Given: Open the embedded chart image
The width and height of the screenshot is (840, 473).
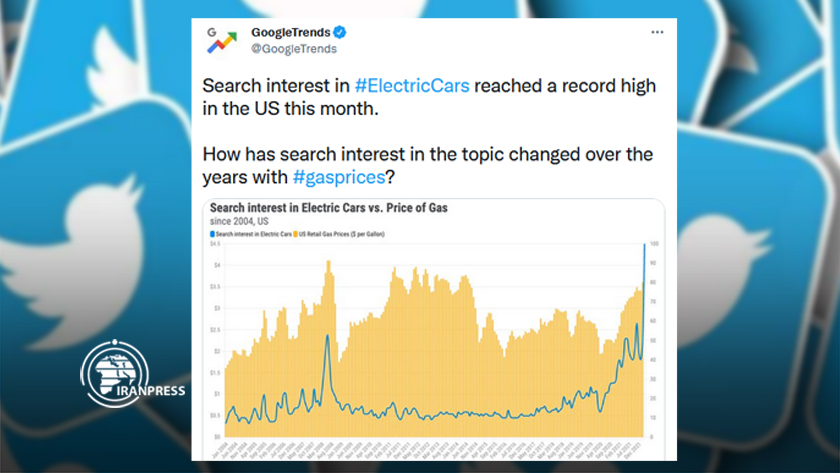Looking at the screenshot, I should tap(433, 329).
